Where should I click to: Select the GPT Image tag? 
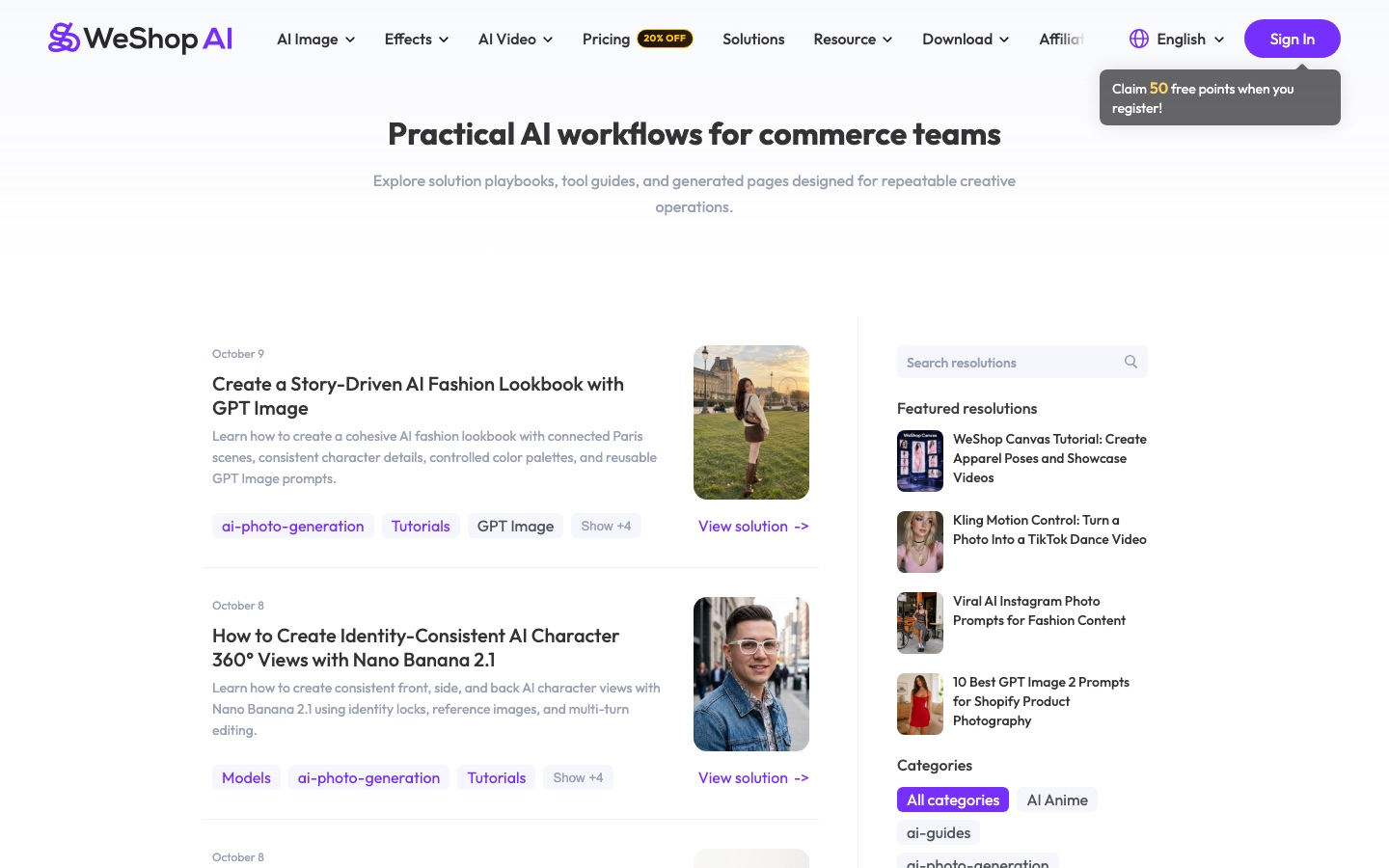pyautogui.click(x=515, y=526)
